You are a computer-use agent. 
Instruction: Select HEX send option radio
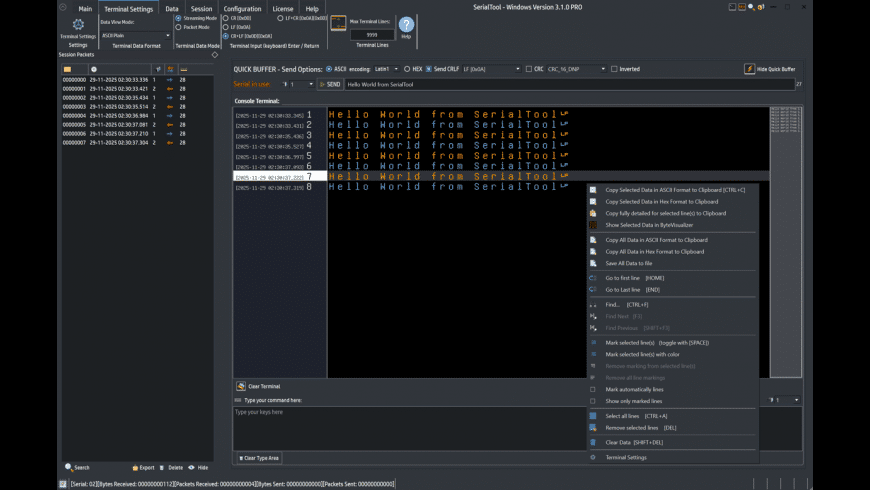point(407,69)
